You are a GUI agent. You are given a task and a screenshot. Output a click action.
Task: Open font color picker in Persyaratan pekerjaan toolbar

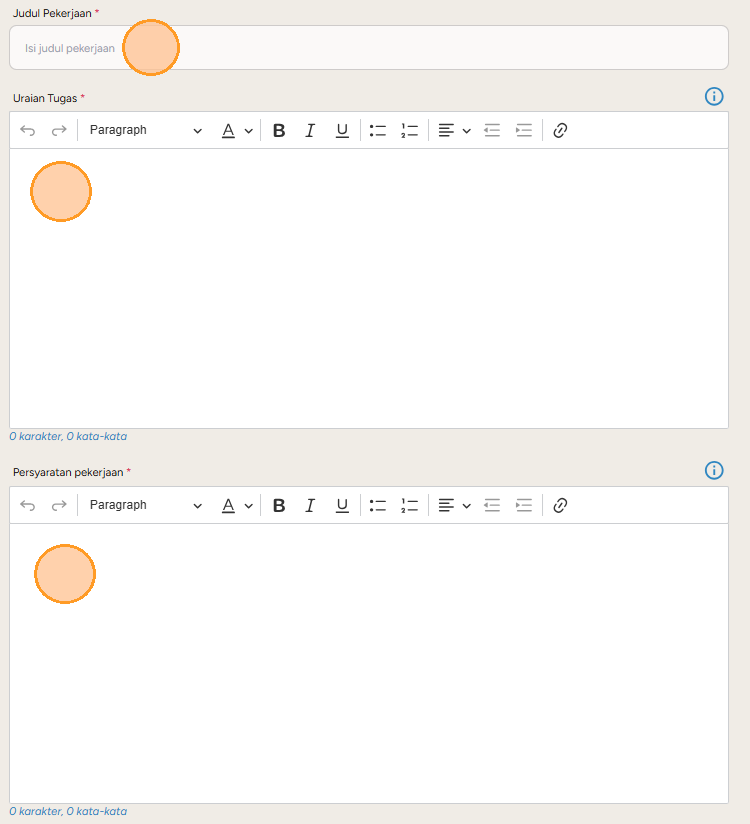237,505
